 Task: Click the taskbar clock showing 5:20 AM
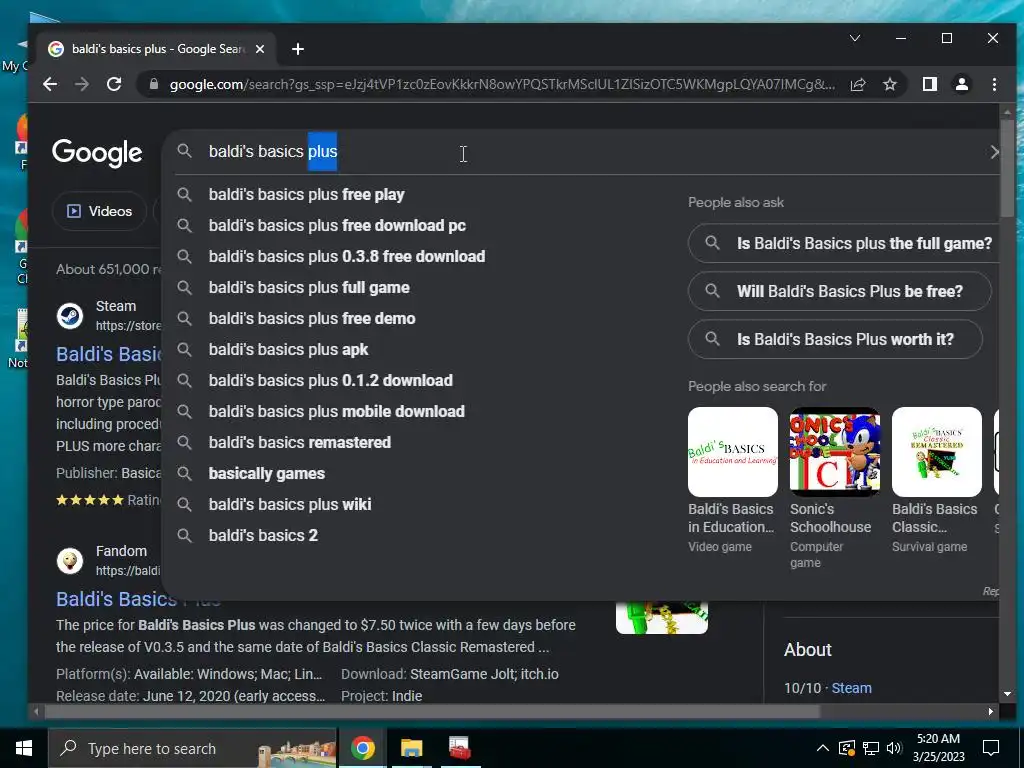(938, 748)
